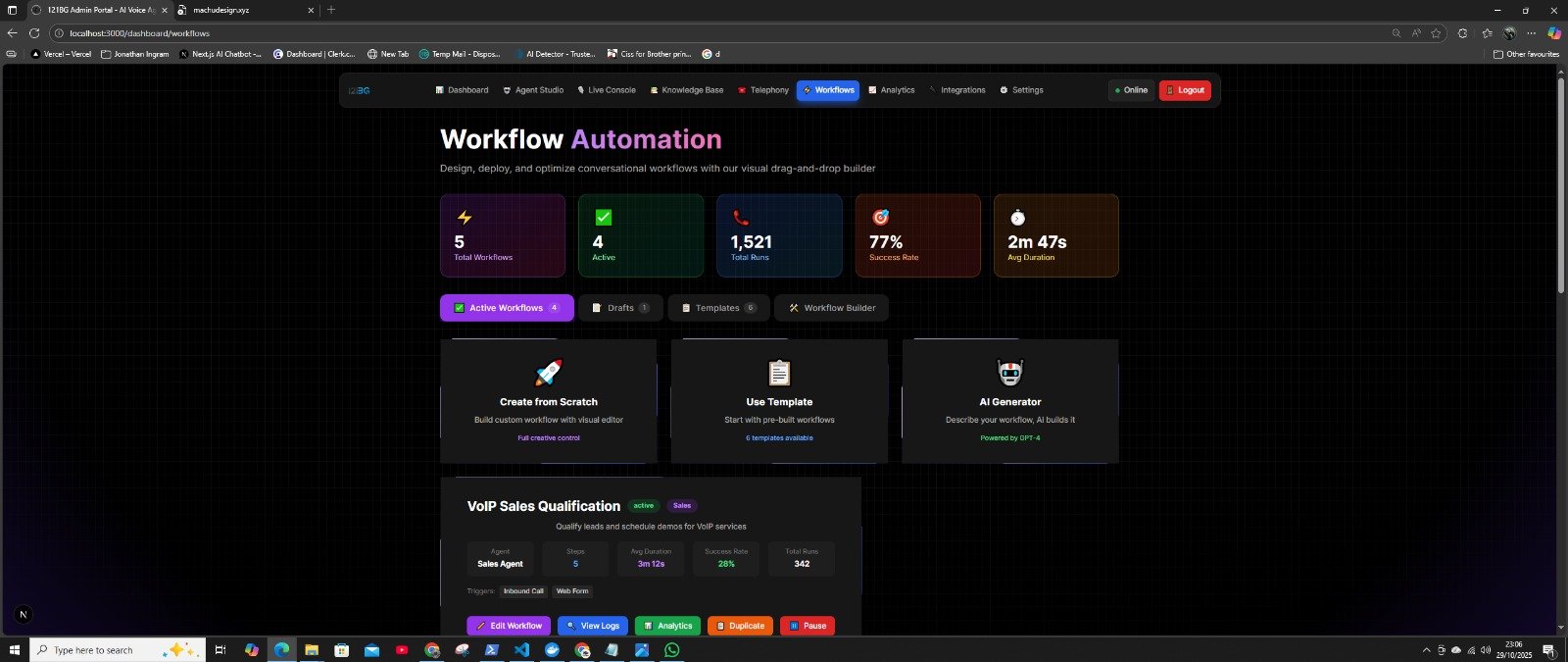1568x662 pixels.
Task: Open Visual Studio Code from the taskbar
Action: point(521,649)
